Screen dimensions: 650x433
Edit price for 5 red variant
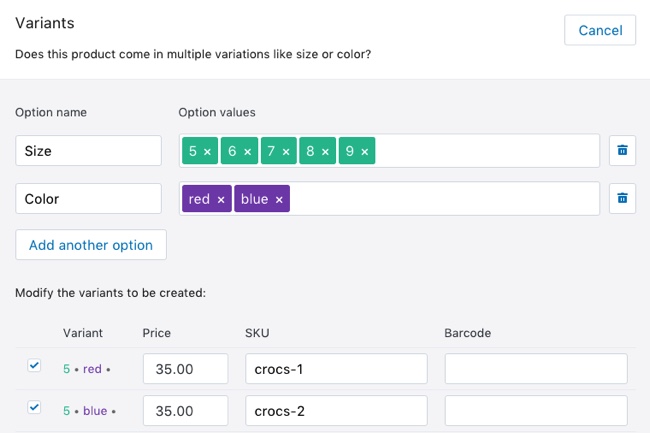tap(185, 368)
